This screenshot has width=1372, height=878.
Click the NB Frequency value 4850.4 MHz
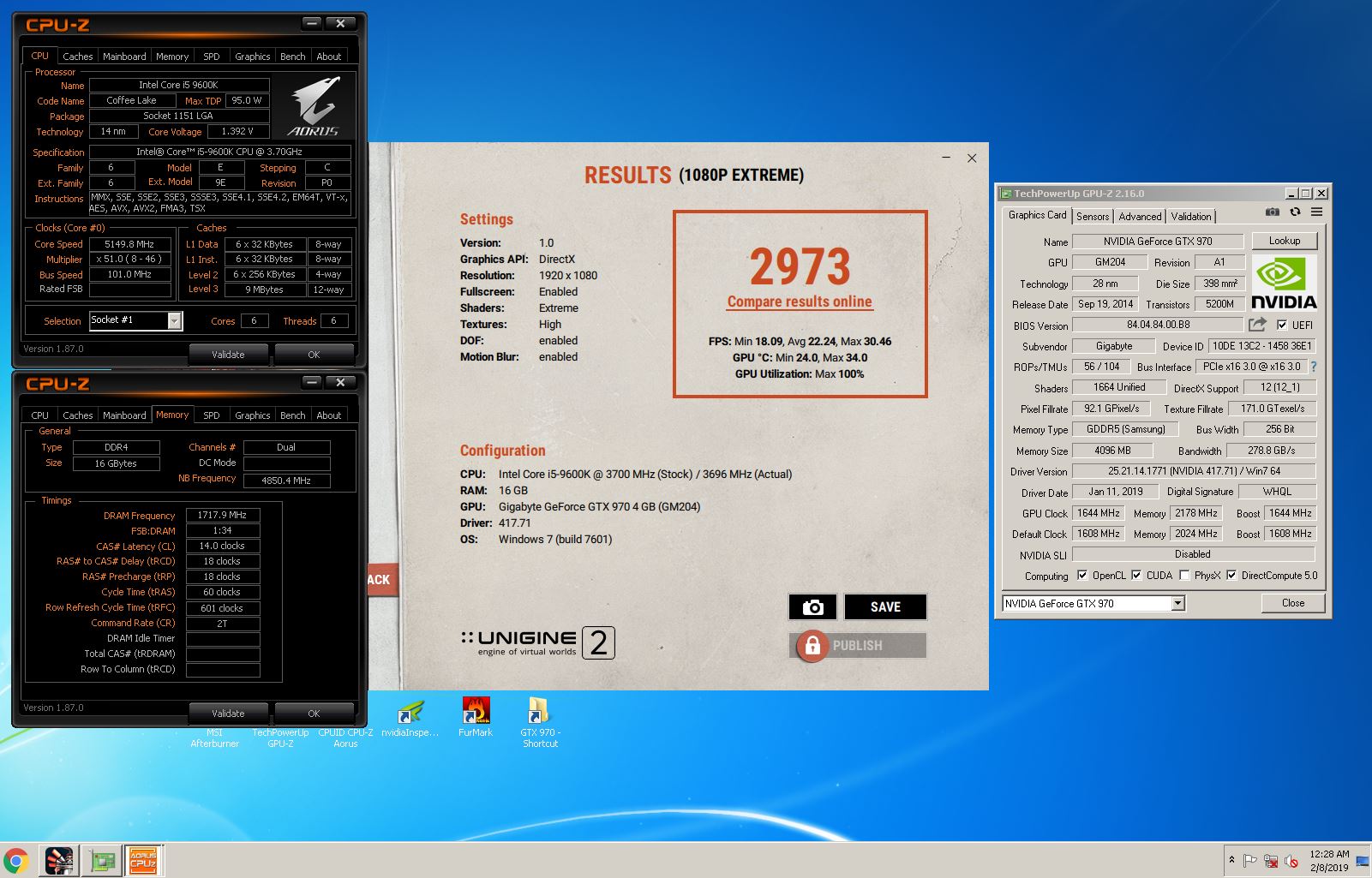click(x=286, y=481)
